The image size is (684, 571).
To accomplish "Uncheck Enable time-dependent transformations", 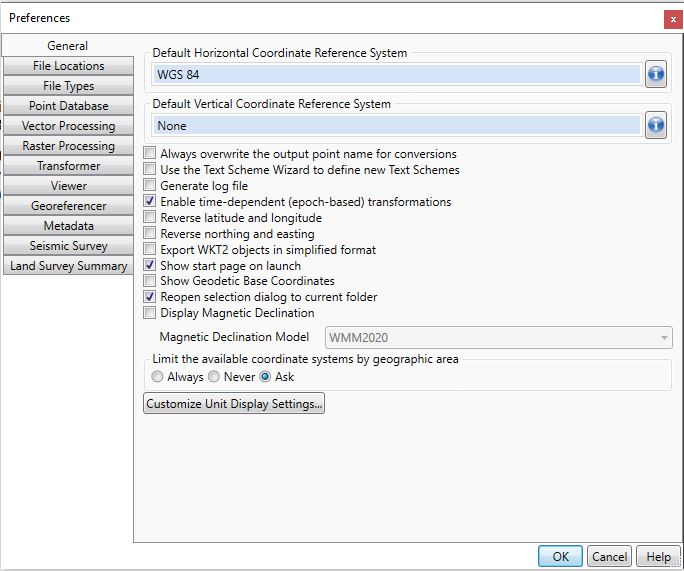I will [x=149, y=201].
